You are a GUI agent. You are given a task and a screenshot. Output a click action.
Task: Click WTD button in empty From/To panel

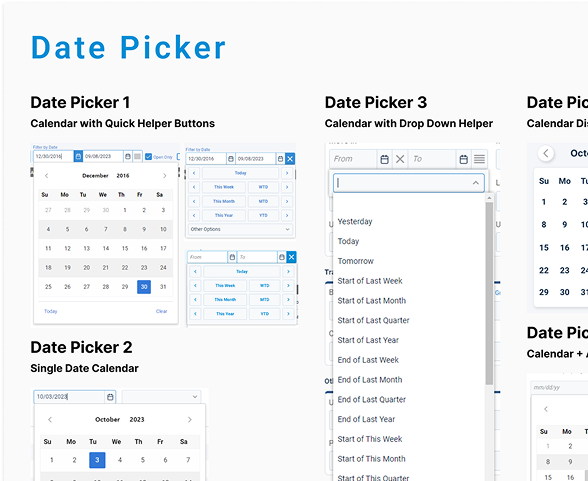click(x=265, y=285)
